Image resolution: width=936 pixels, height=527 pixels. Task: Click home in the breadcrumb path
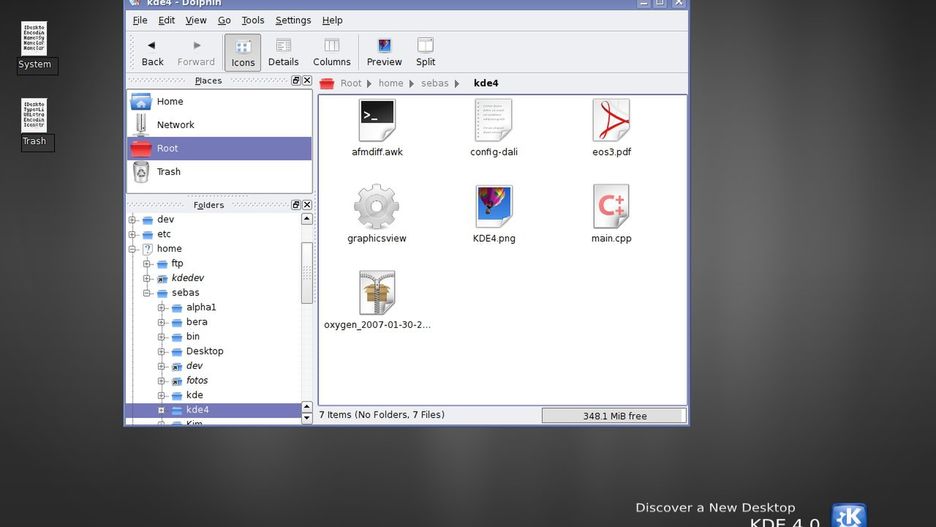[x=391, y=83]
